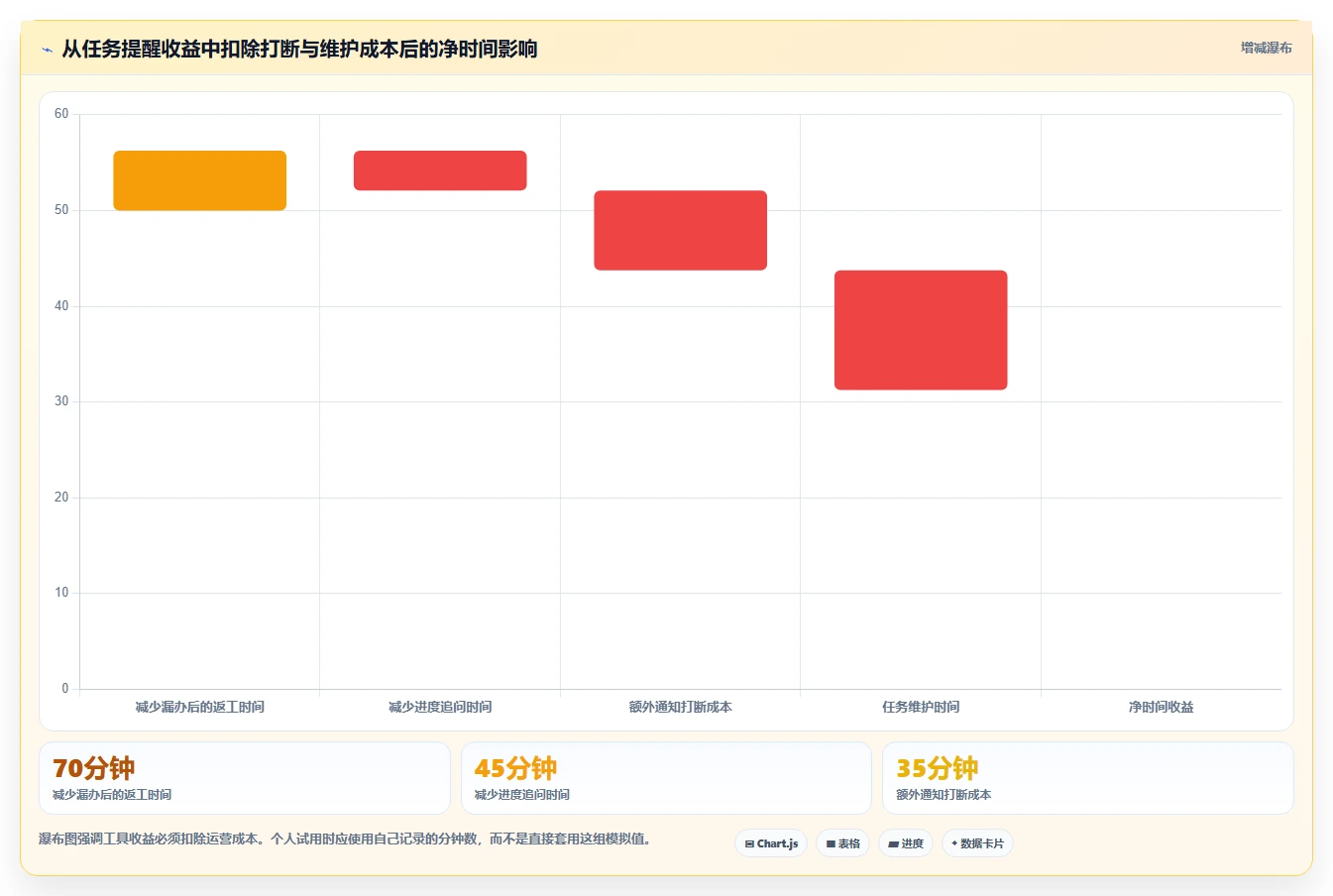Click the chart title text

(x=299, y=49)
